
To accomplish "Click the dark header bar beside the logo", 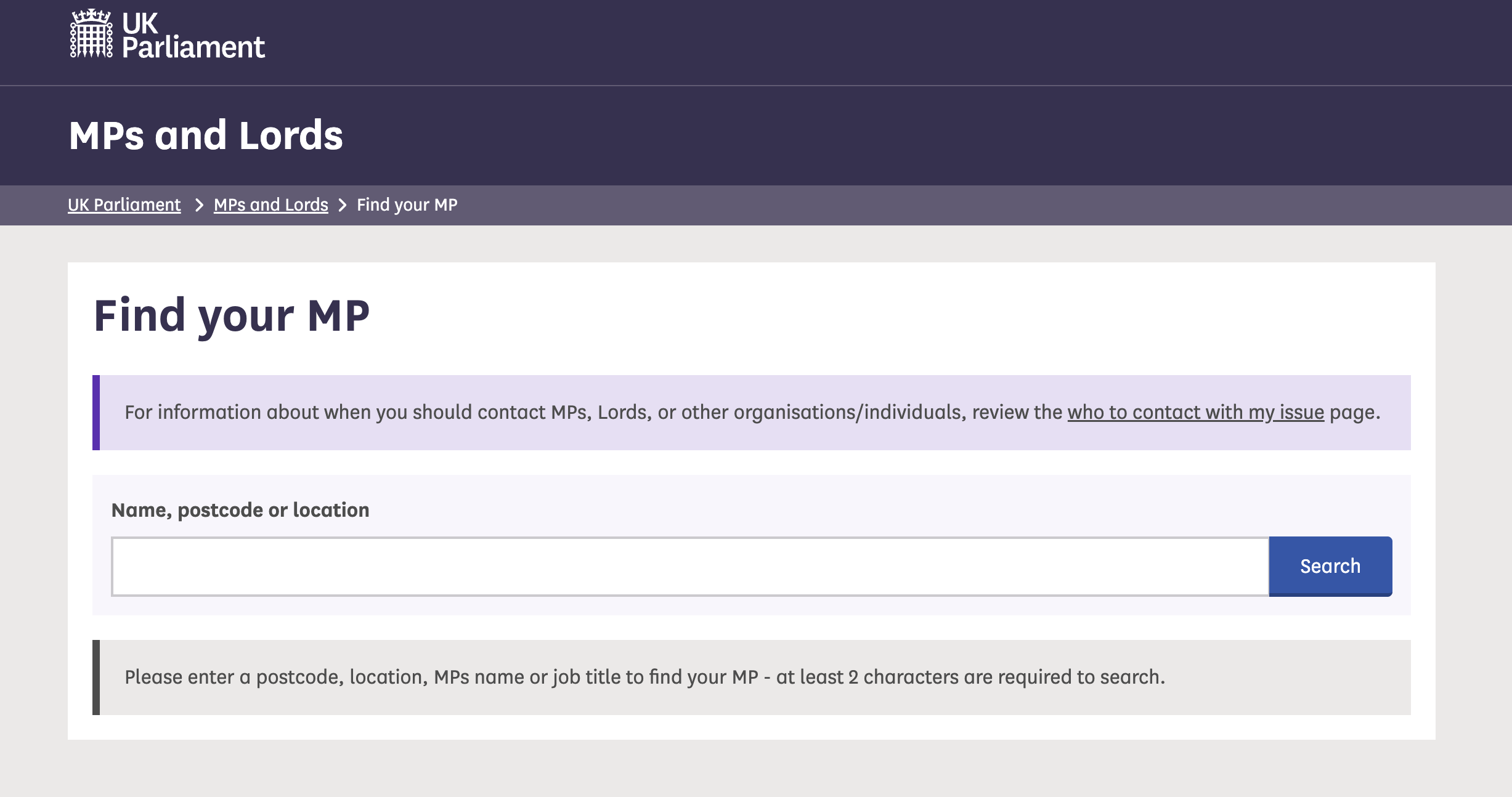I will 863,42.
